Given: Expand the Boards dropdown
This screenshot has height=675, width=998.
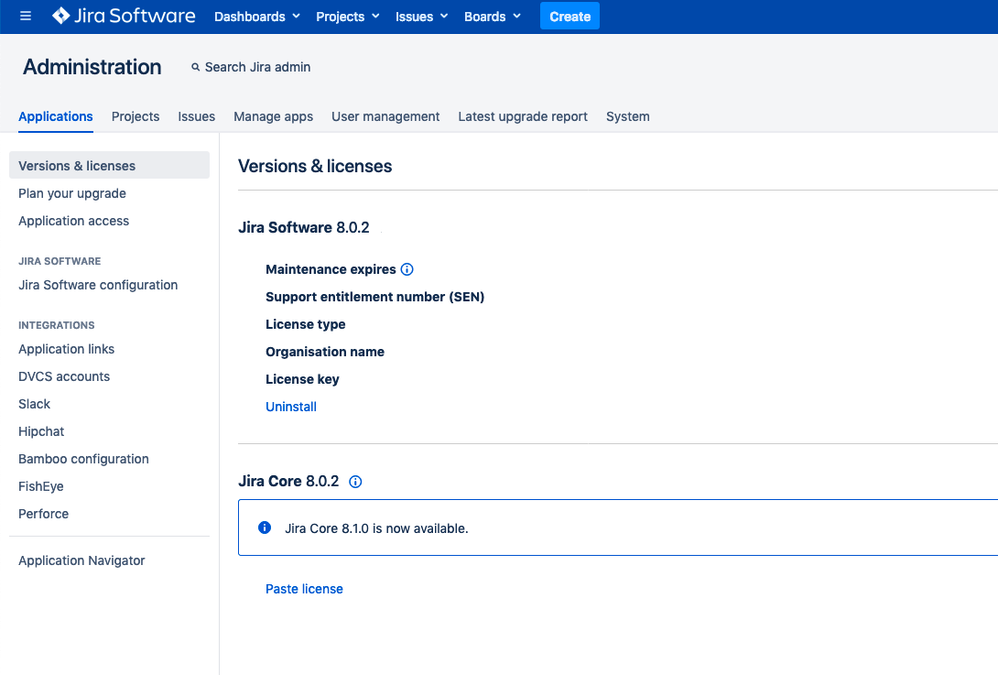Looking at the screenshot, I should (492, 17).
